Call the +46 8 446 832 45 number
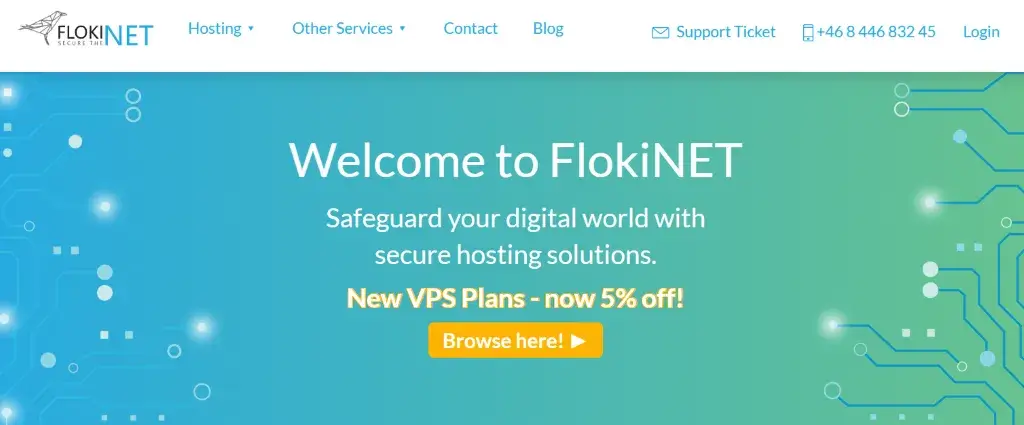1024x425 pixels. click(x=875, y=32)
